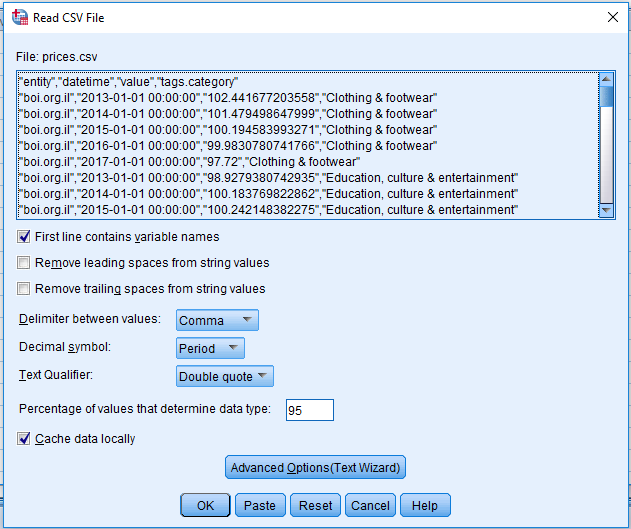Click the preview vertical scrollbar thumb
This screenshot has height=529, width=631.
606,97
